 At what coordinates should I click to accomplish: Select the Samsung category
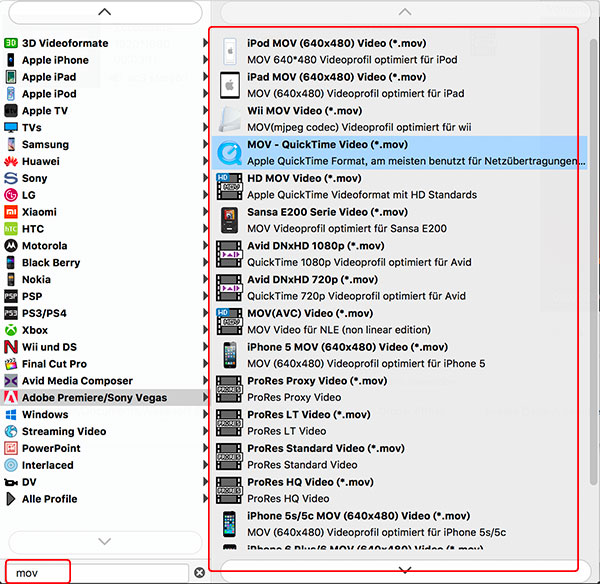pyautogui.click(x=105, y=144)
